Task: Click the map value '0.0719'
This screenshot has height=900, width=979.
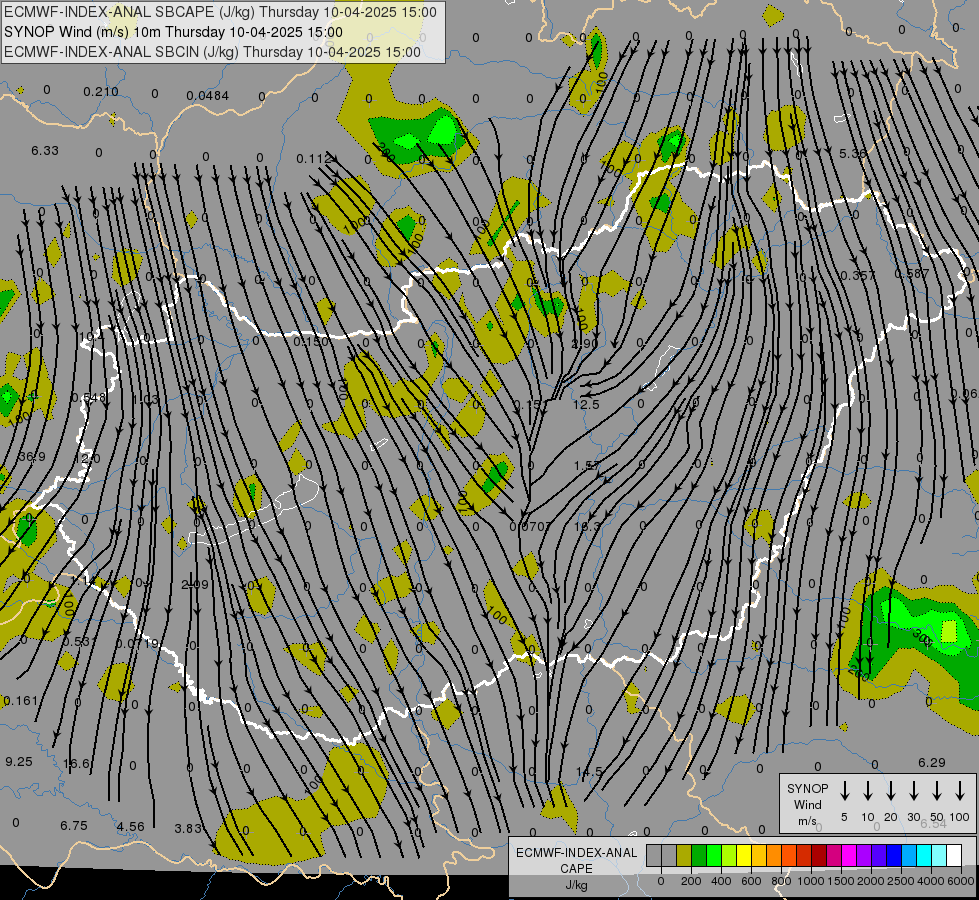Action: [137, 643]
